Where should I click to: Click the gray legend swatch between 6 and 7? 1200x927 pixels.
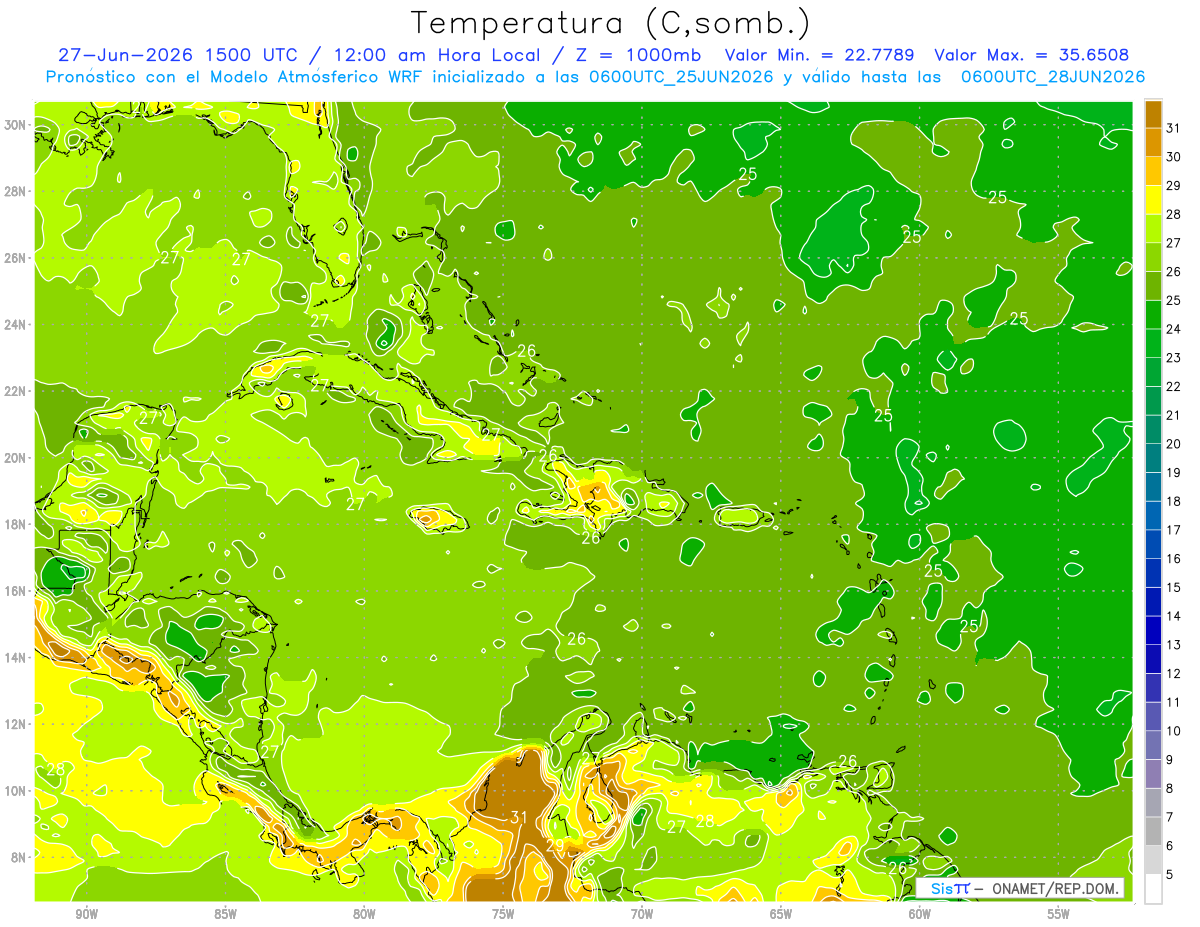point(1153,831)
